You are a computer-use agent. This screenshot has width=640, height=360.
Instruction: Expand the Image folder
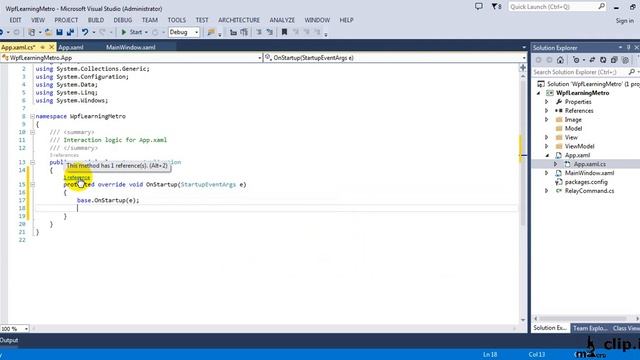pyautogui.click(x=547, y=120)
